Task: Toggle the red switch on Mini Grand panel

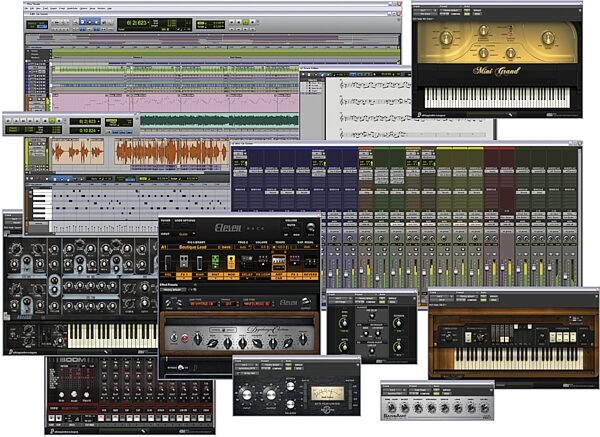Action: point(509,34)
